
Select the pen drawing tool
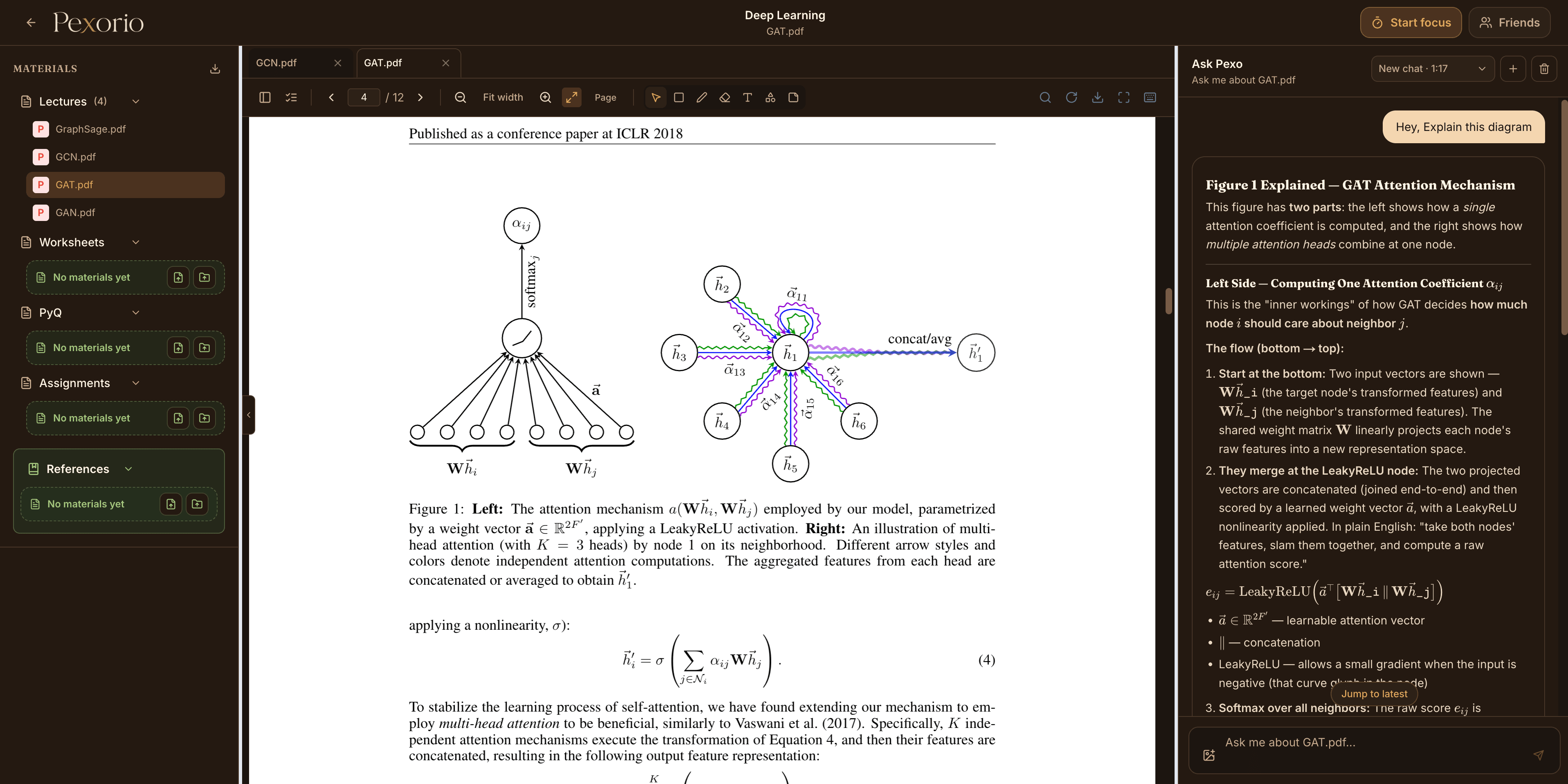coord(702,97)
